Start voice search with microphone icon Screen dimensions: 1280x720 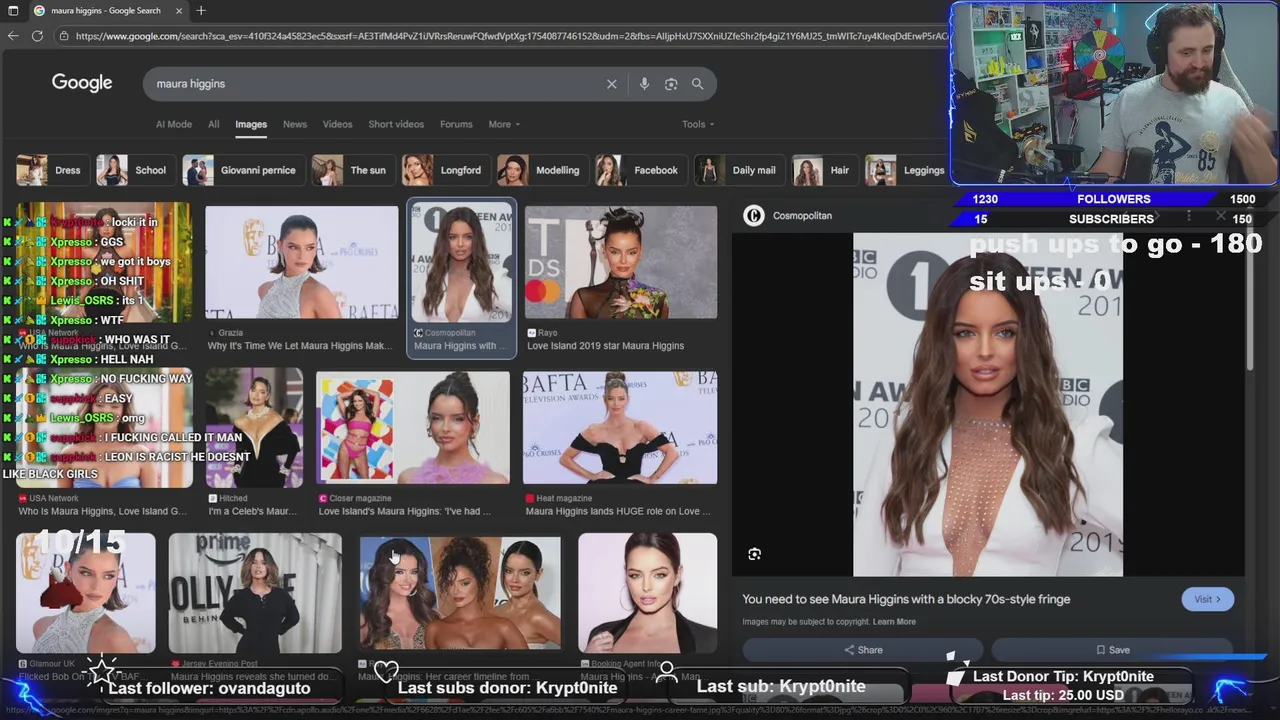click(644, 84)
